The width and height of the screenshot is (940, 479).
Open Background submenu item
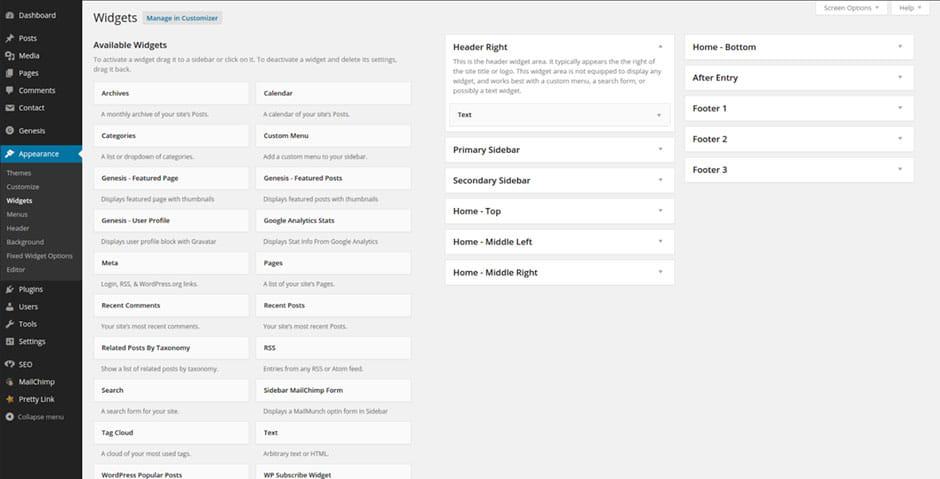click(x=25, y=242)
